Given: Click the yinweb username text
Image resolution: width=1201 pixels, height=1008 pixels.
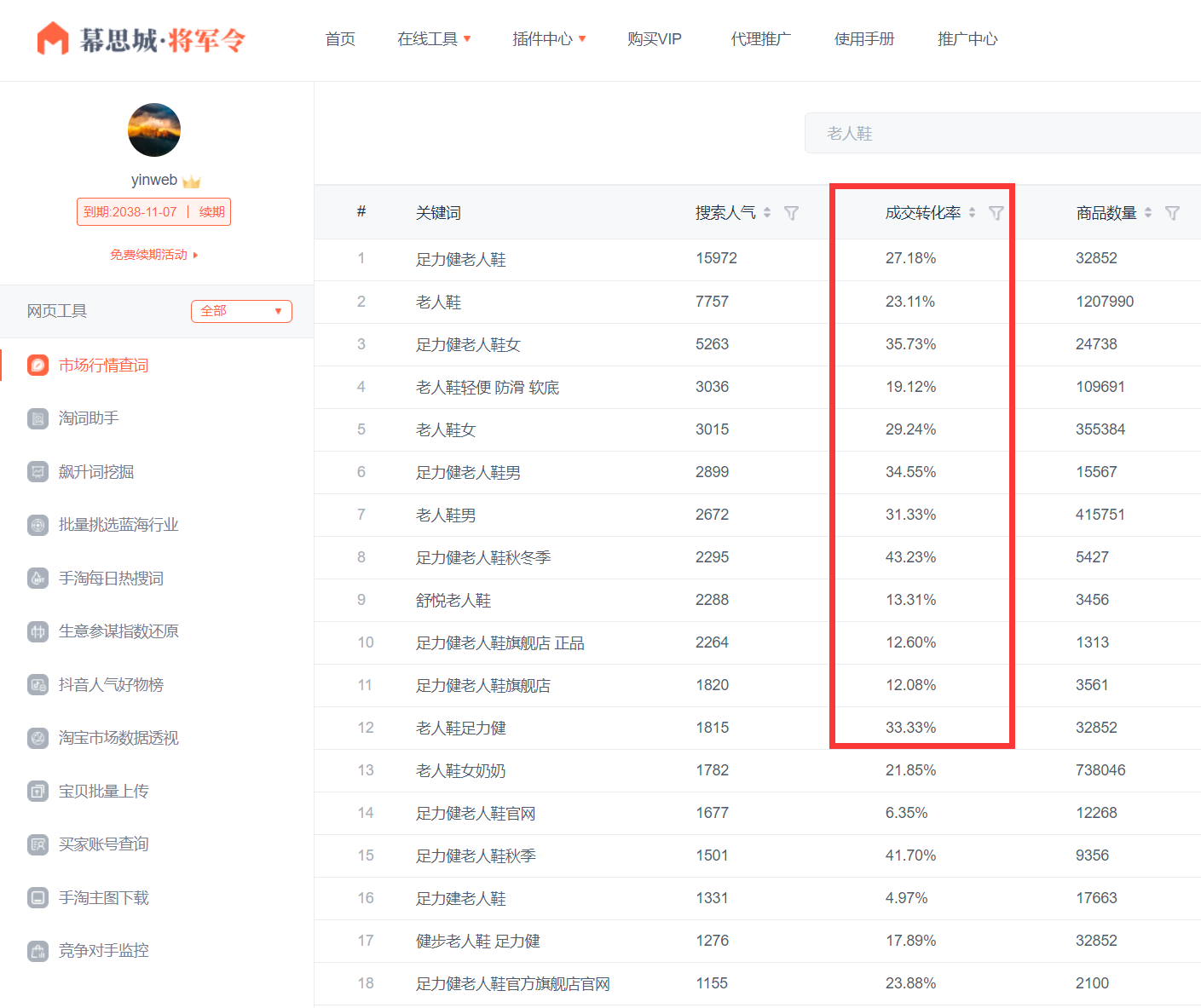Looking at the screenshot, I should pos(154,180).
